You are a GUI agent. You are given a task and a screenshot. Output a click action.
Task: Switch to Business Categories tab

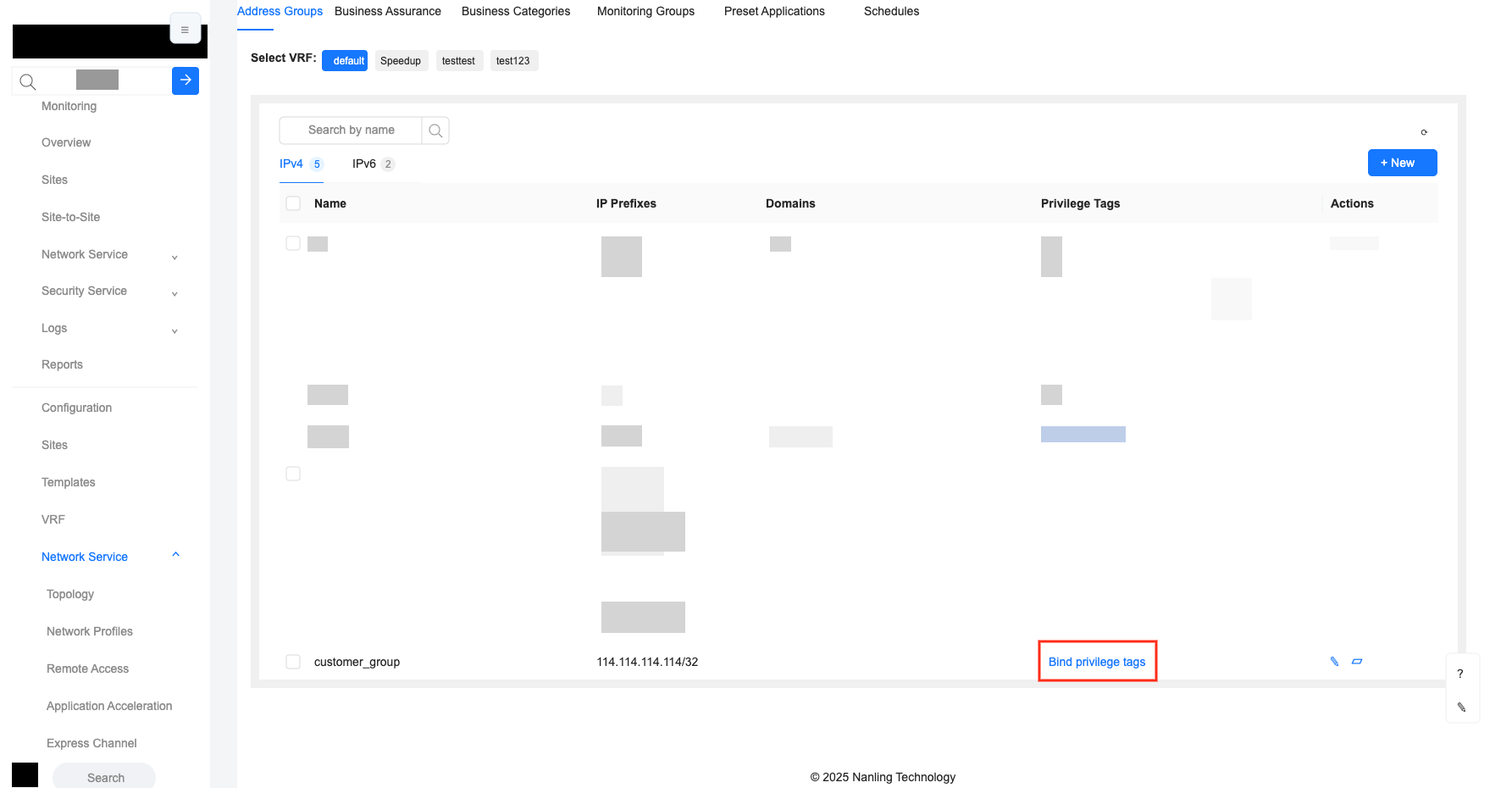point(516,11)
